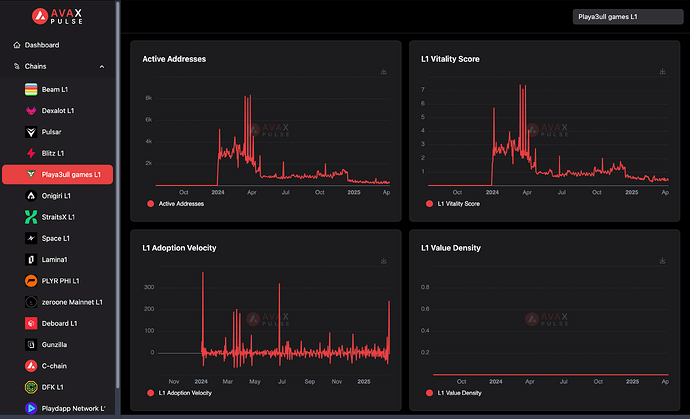This screenshot has height=419, width=690.
Task: Select the Pulsar chain icon
Action: pos(31,132)
